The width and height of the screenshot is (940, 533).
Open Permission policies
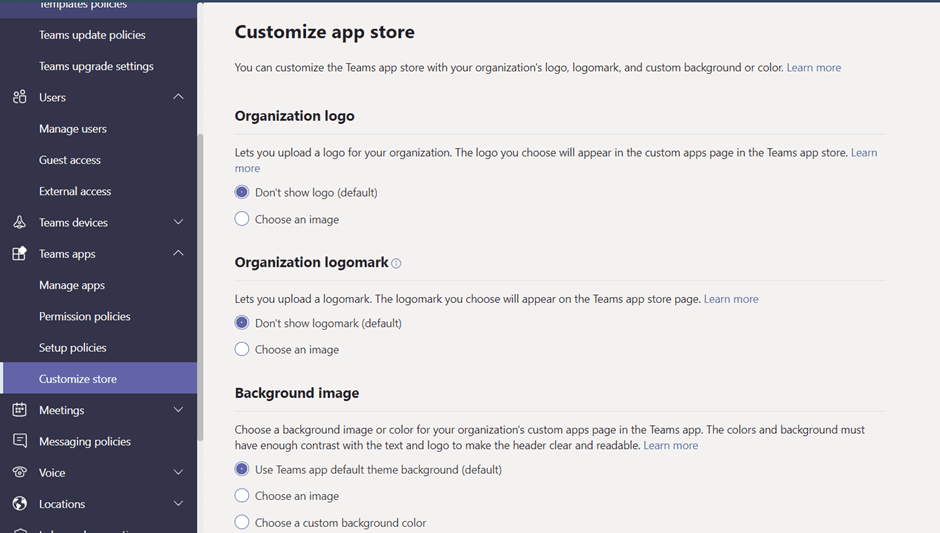[x=85, y=317]
